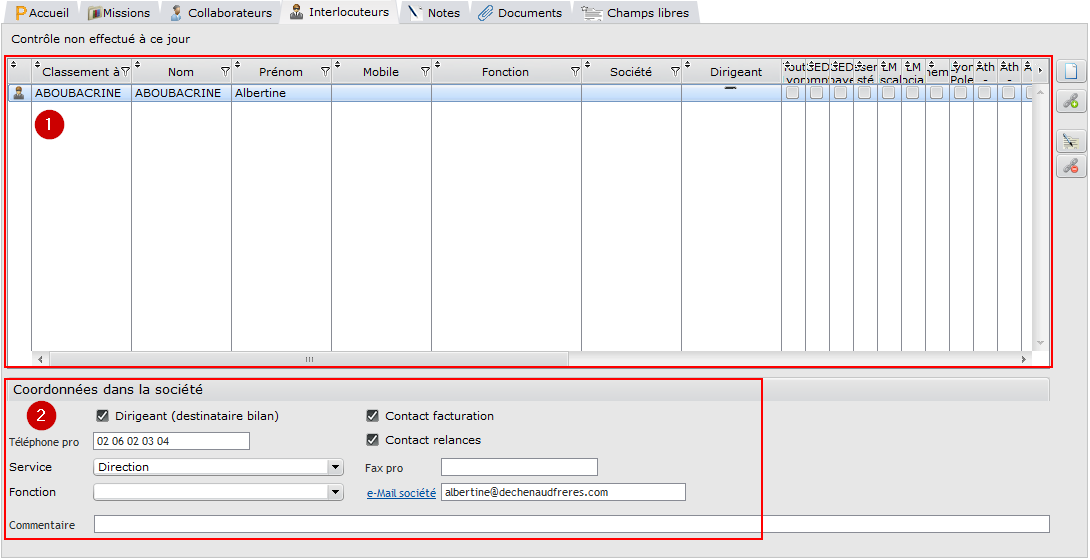Click the add link icon with green plus
1090x560 pixels.
coord(1071,101)
